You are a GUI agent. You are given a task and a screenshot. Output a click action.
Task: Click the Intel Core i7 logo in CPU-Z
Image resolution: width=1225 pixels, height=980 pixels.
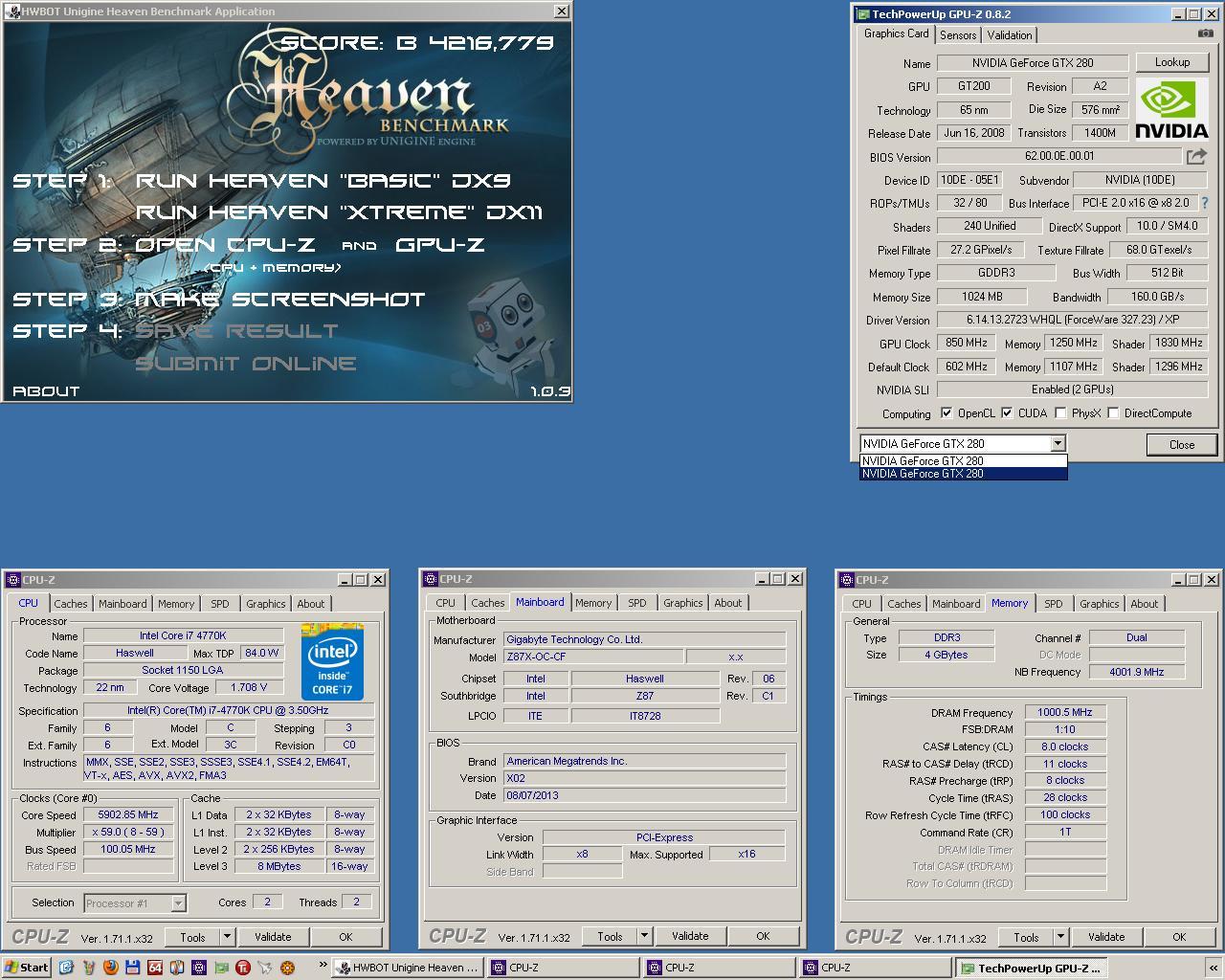coord(333,661)
